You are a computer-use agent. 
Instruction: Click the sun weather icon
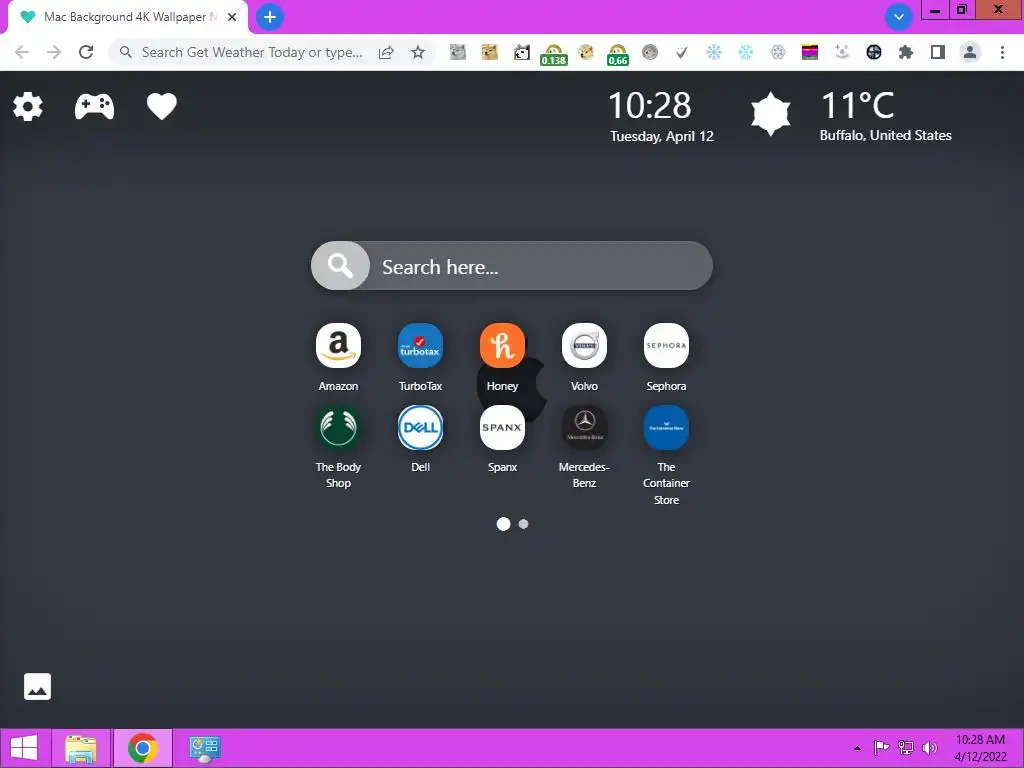click(x=771, y=114)
